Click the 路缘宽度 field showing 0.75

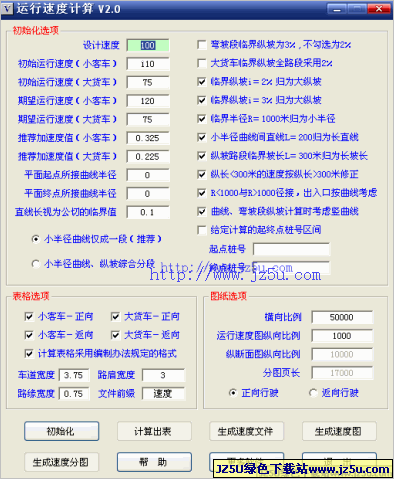[74, 394]
